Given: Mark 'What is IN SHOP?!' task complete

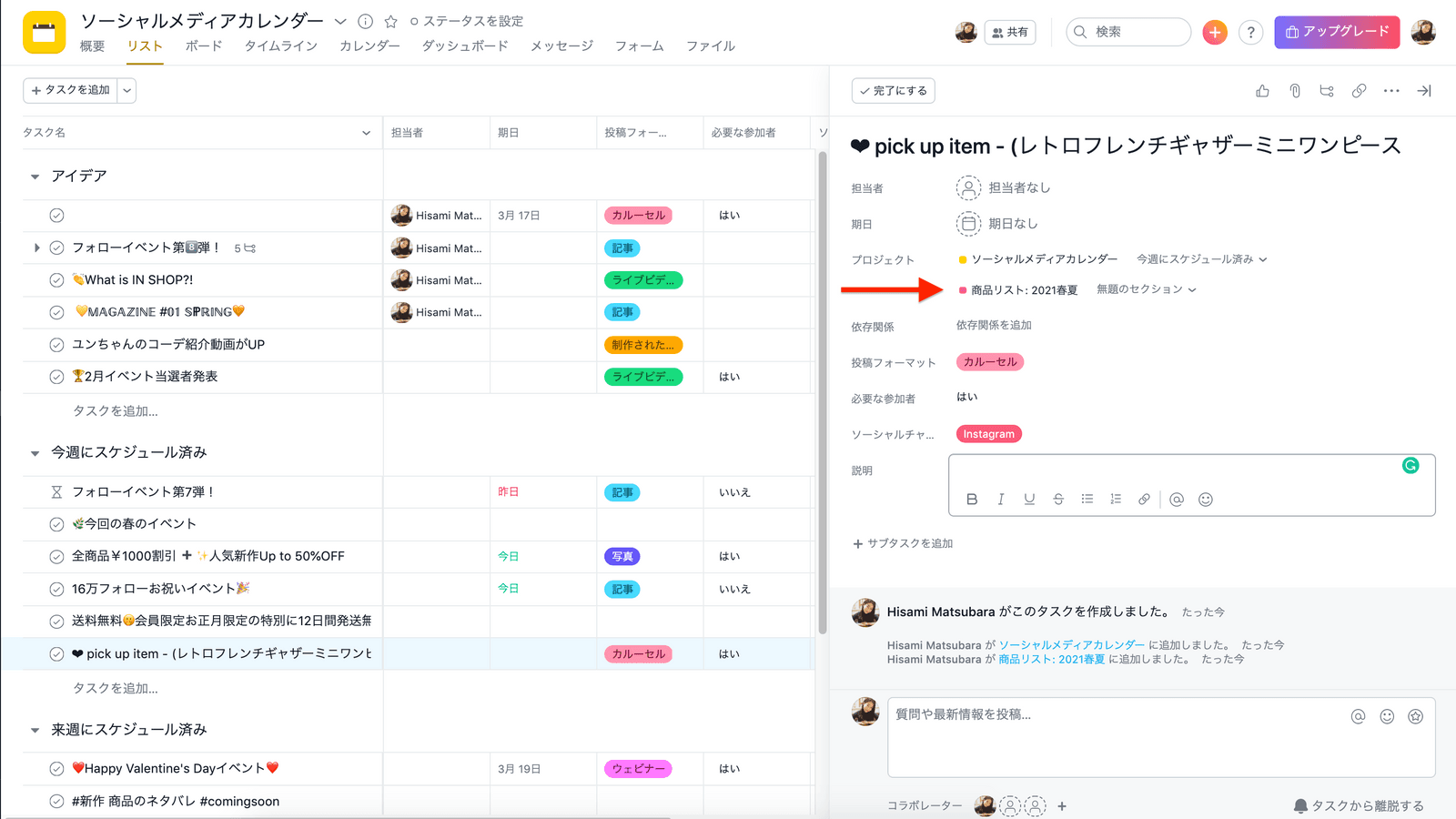Looking at the screenshot, I should click(x=56, y=280).
